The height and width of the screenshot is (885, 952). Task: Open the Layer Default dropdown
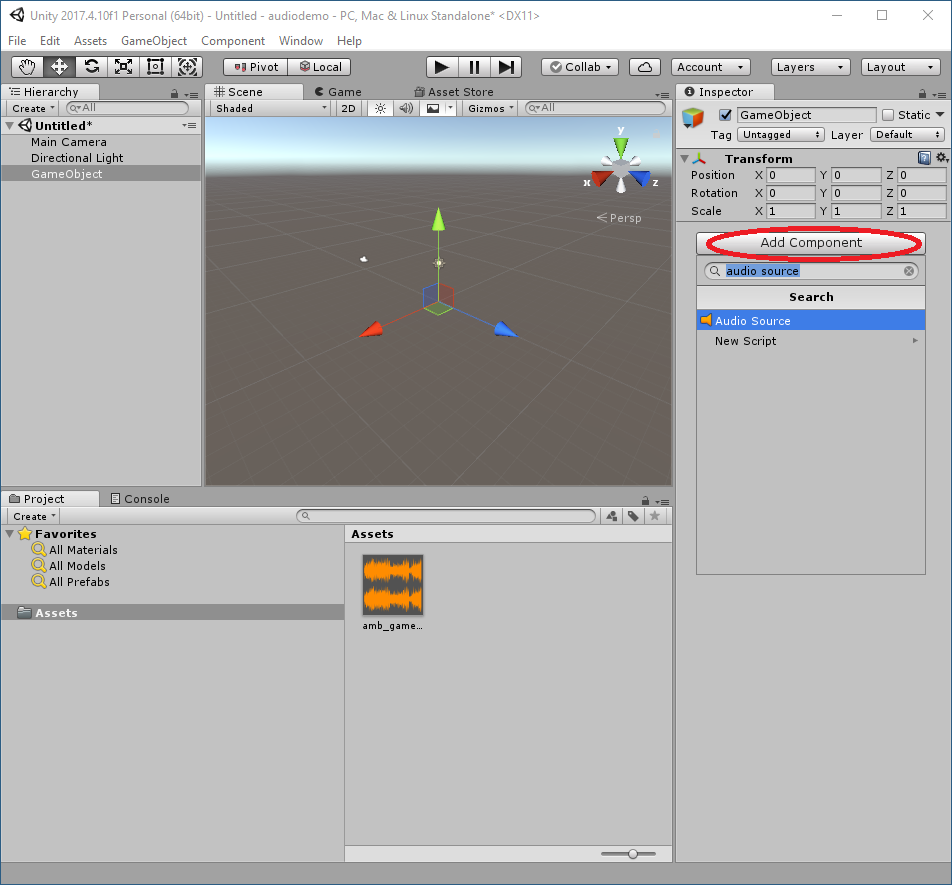click(908, 135)
